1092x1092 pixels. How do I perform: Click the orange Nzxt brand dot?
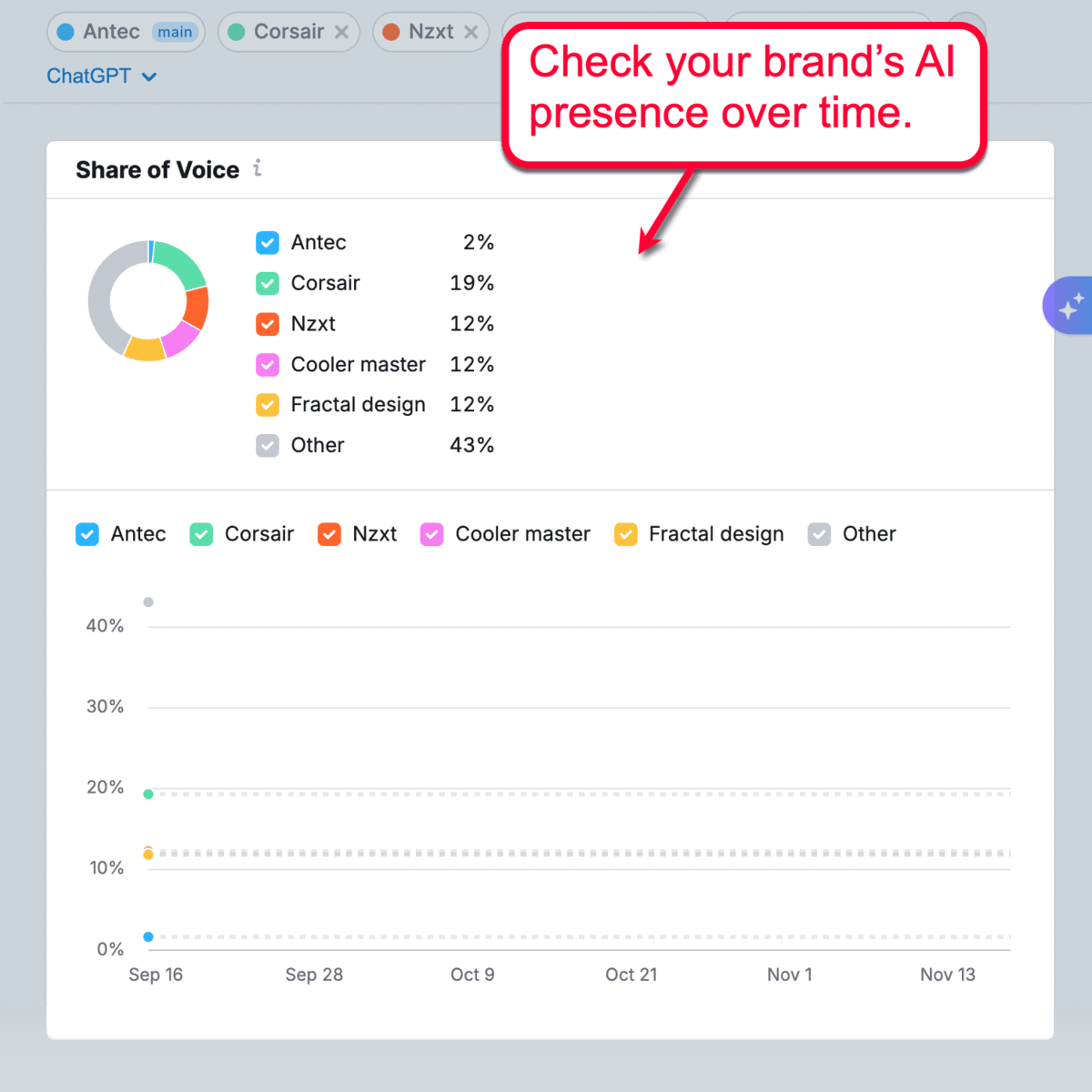pos(391,32)
